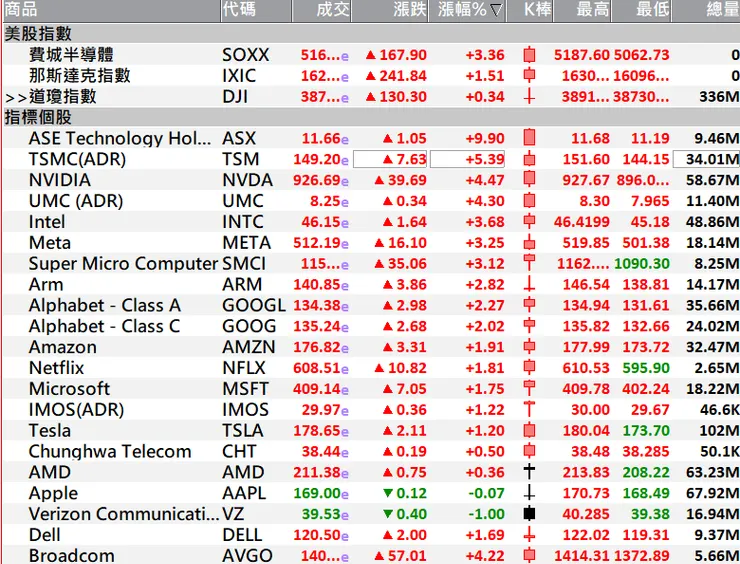Click the candlestick icon for AAPL row
The height and width of the screenshot is (564, 740).
(x=530, y=493)
